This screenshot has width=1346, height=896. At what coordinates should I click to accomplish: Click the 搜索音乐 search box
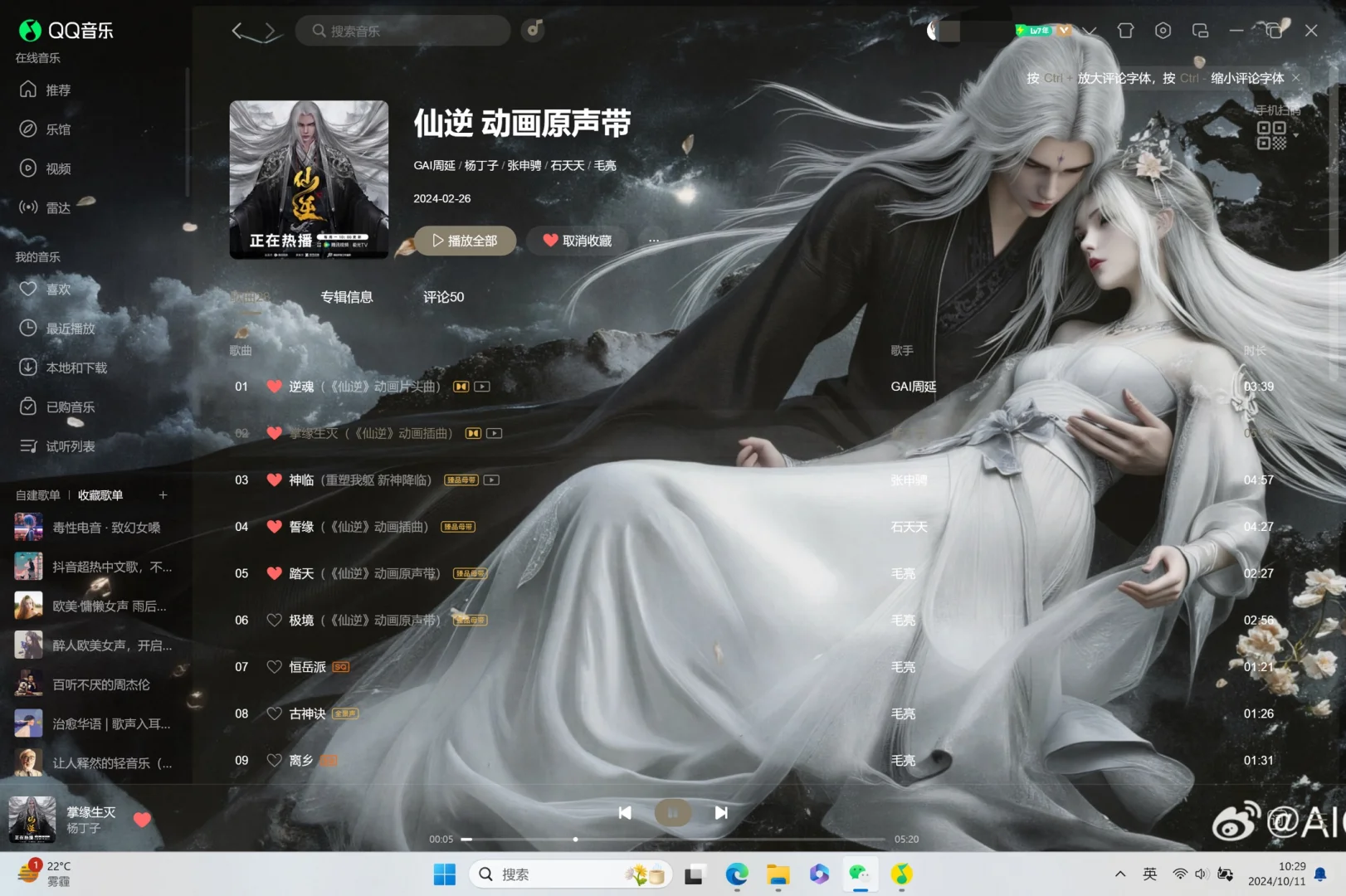[x=402, y=31]
